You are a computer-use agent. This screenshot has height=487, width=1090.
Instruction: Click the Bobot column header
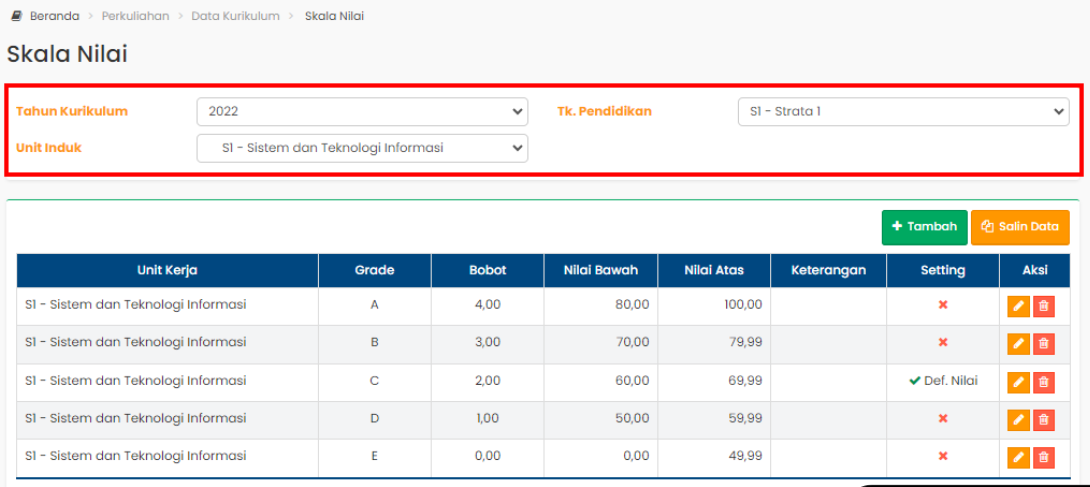487,270
